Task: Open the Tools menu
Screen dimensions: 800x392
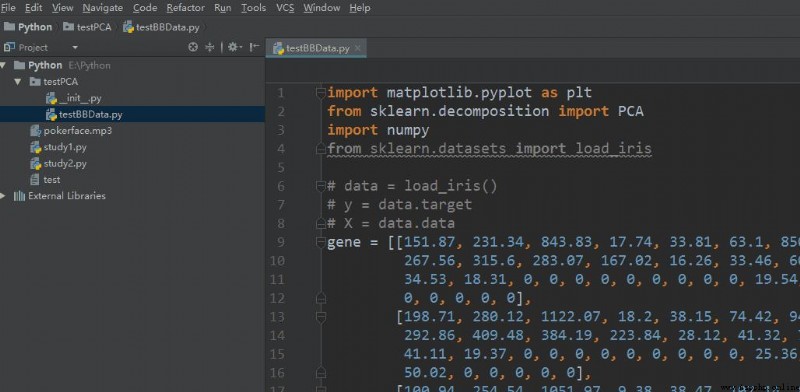Action: pyautogui.click(x=254, y=8)
